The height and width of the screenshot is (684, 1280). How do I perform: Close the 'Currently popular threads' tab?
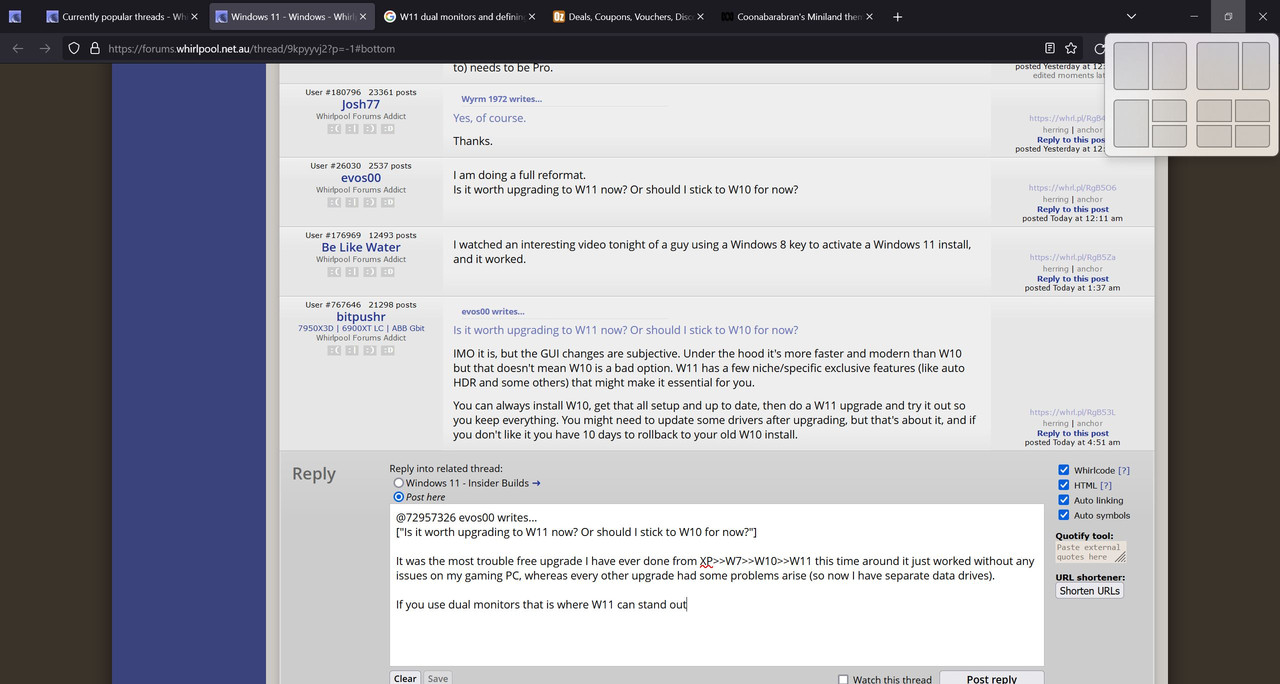coord(194,17)
